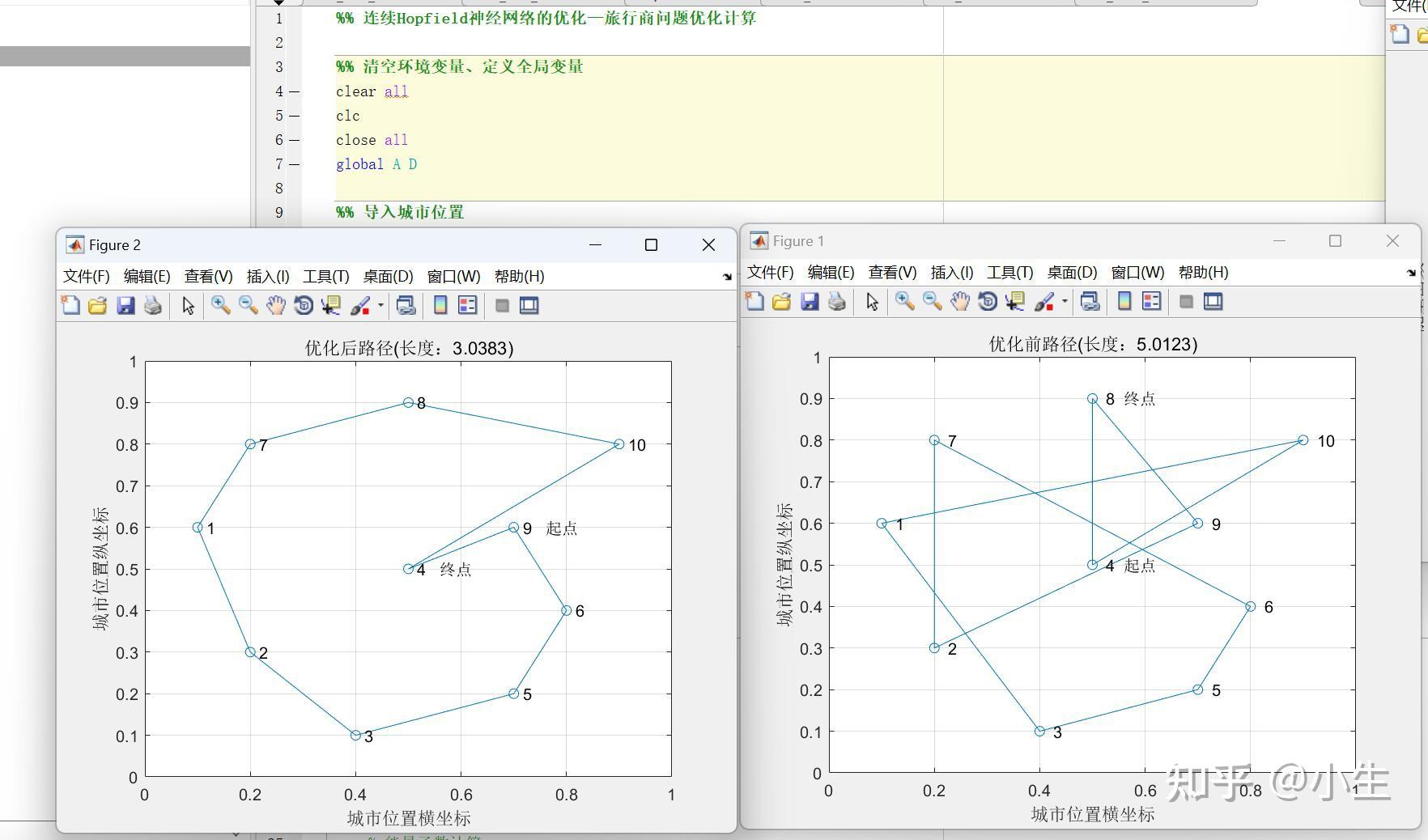Print Figure 1 using the printer icon
Image resolution: width=1428 pixels, height=840 pixels.
pos(836,301)
